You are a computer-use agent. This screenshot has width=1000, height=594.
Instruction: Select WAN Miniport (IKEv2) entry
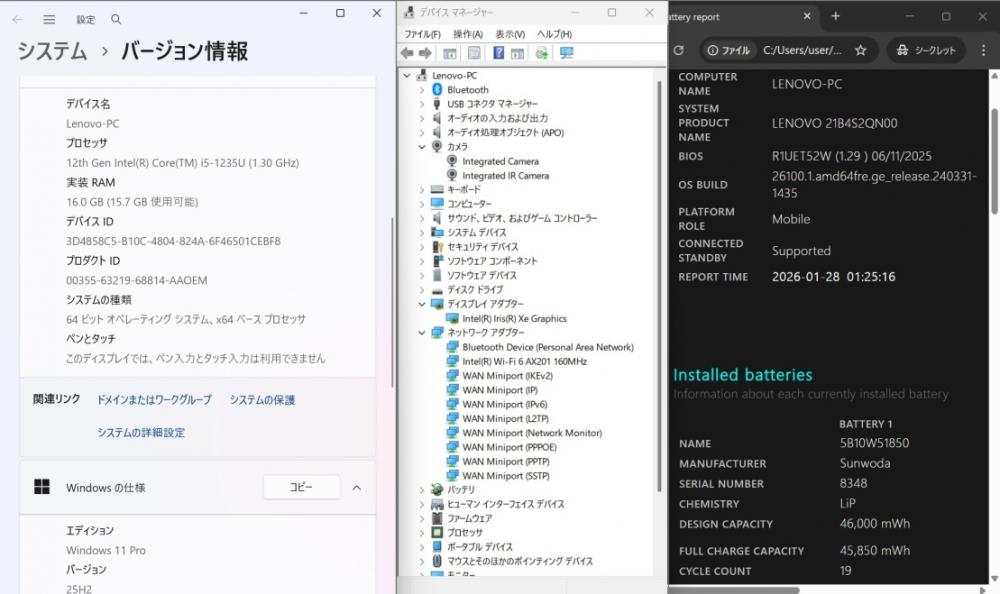[507, 376]
